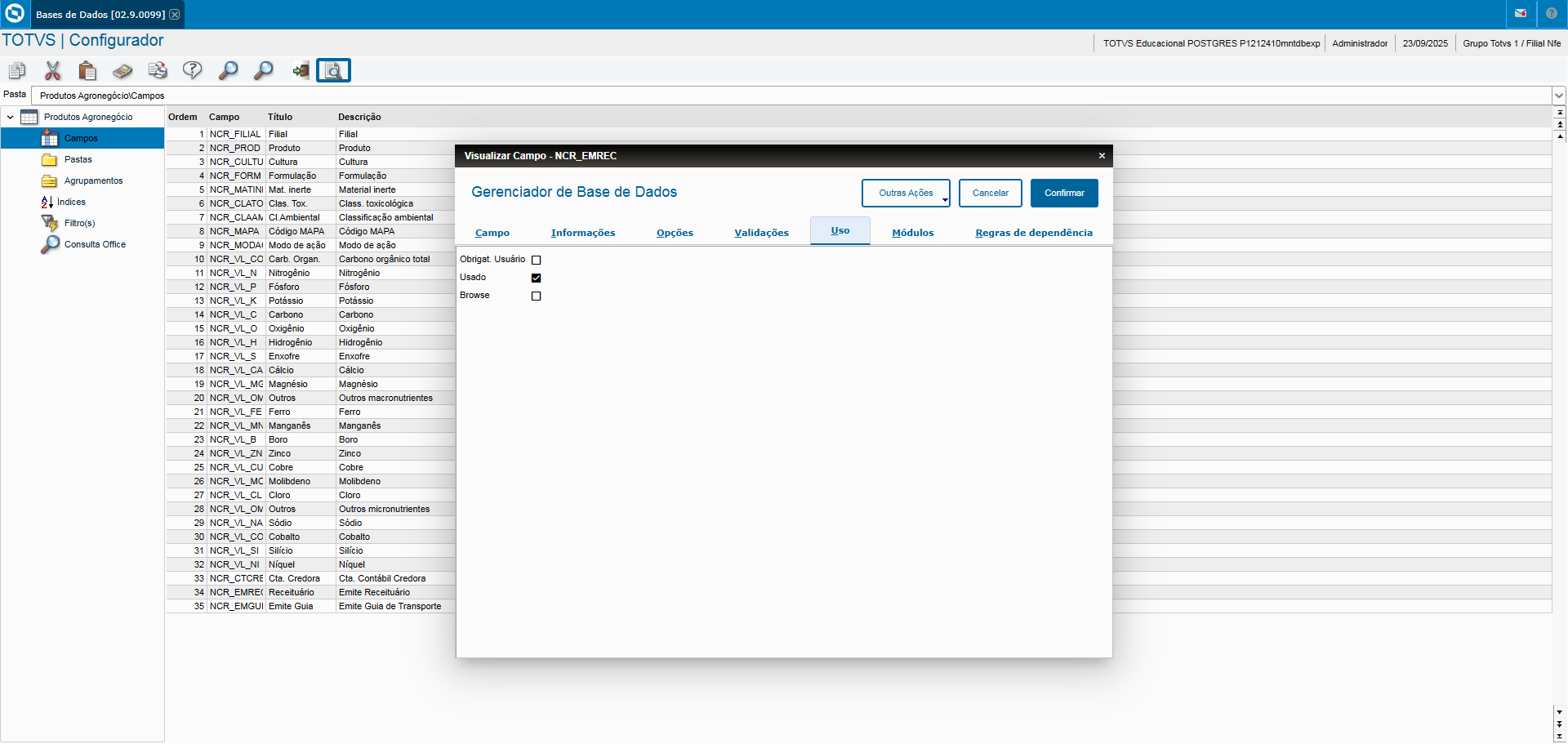Open the Opções tab
This screenshot has height=744, width=1568.
tap(675, 233)
